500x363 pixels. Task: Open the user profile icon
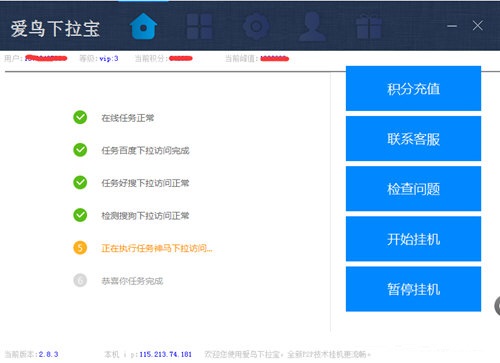[312, 26]
